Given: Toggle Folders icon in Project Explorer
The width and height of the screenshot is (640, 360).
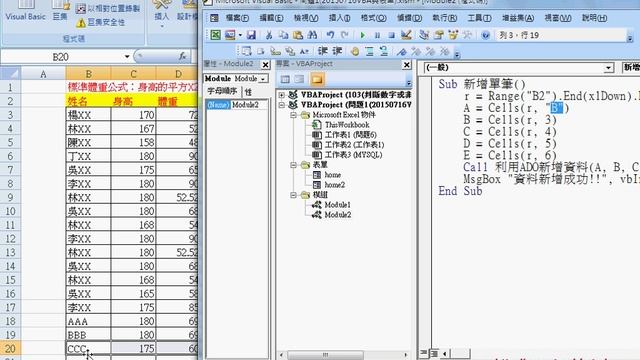Looking at the screenshot, I should [317, 79].
